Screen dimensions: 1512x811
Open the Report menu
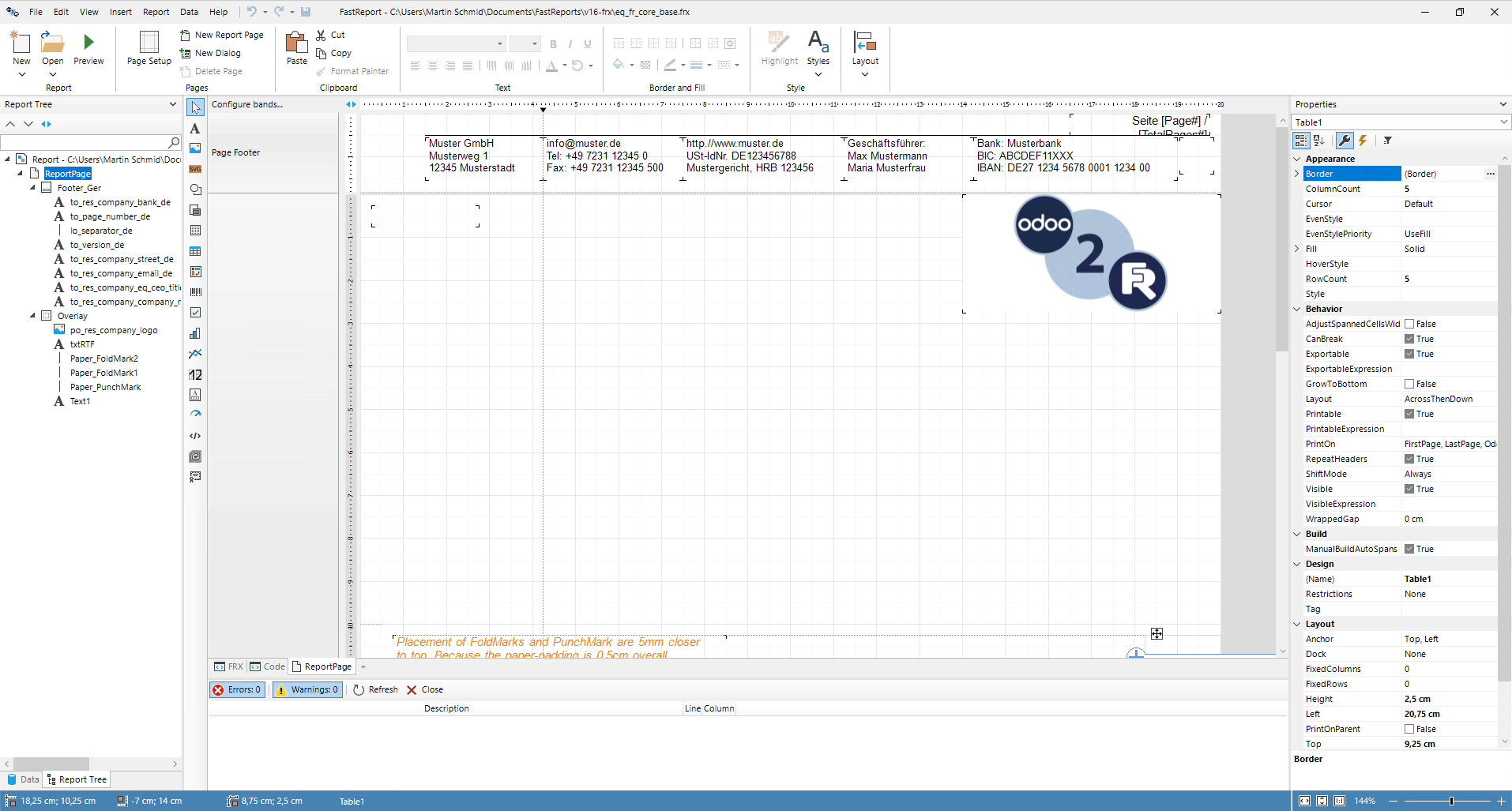tap(156, 12)
